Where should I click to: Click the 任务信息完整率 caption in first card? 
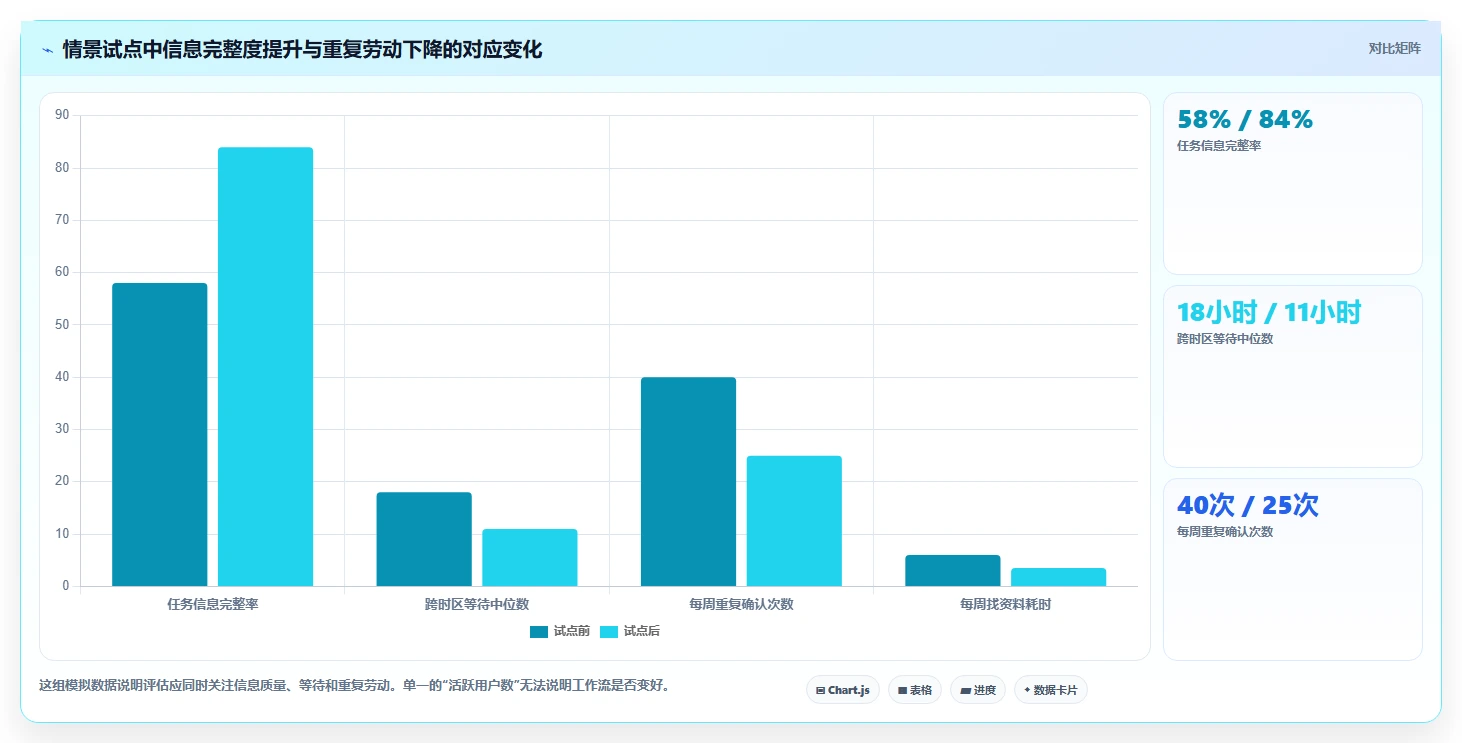pyautogui.click(x=1219, y=146)
